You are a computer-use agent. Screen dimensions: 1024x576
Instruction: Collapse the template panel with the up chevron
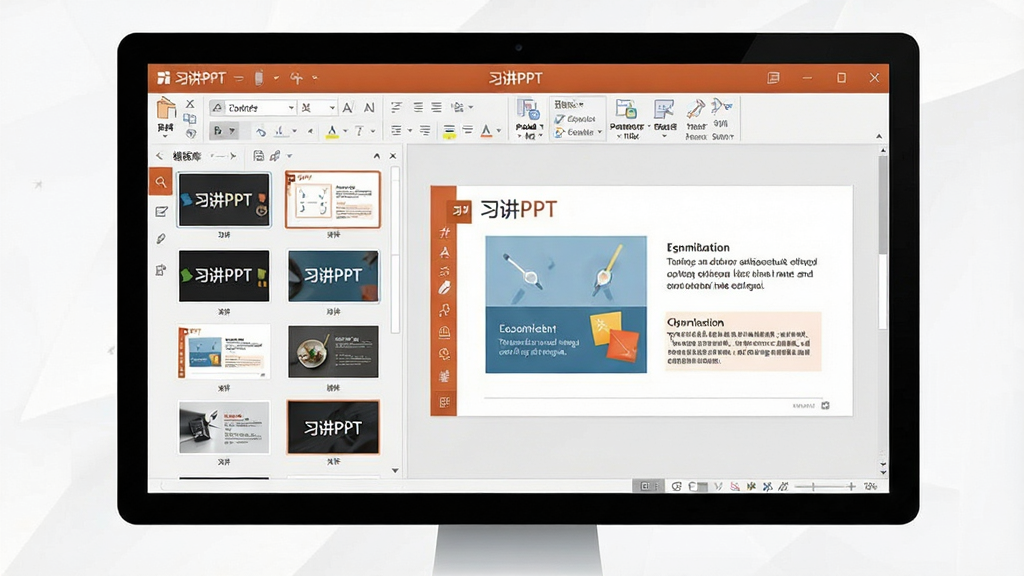377,156
